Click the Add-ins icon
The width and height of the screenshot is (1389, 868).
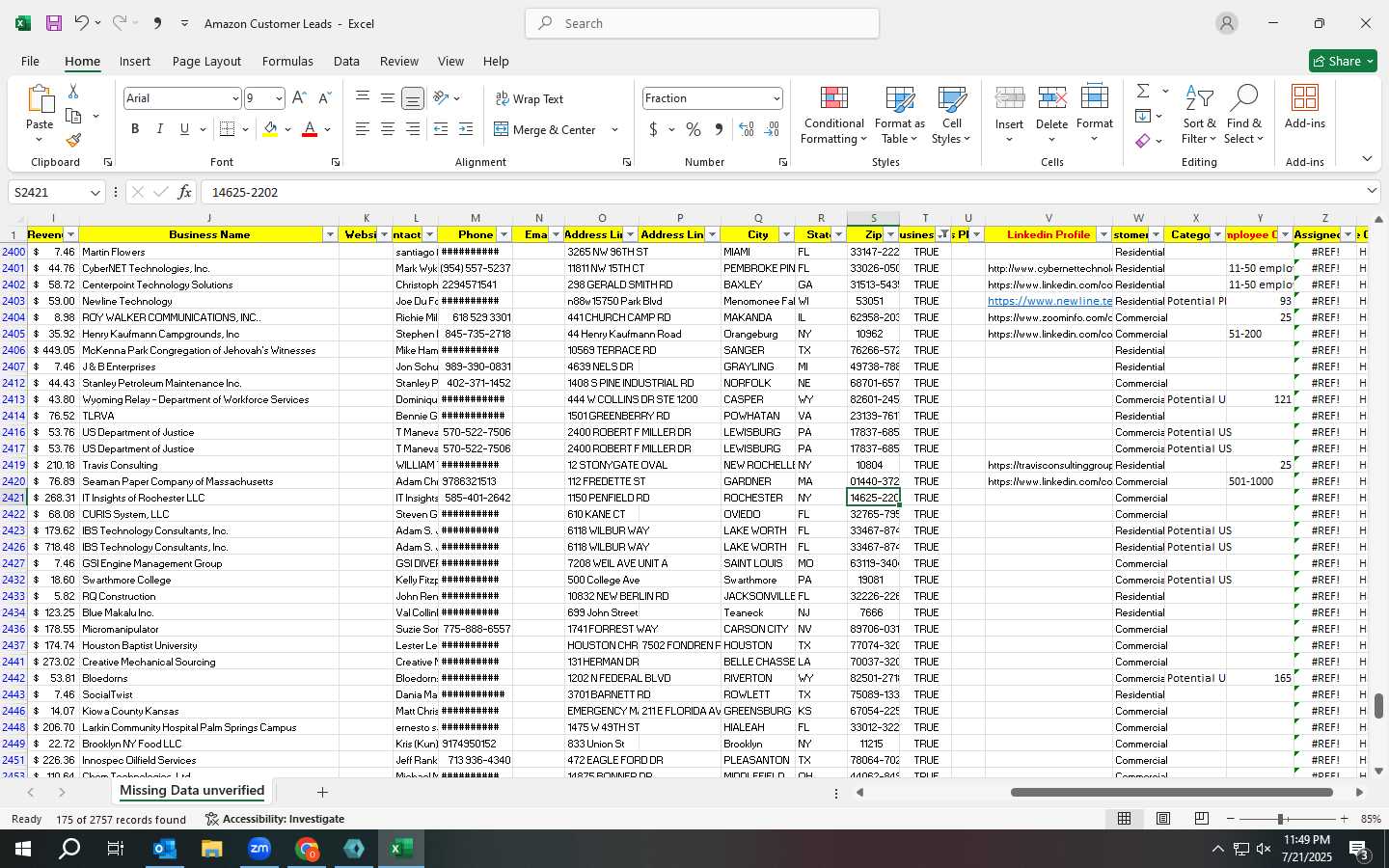tap(1305, 107)
